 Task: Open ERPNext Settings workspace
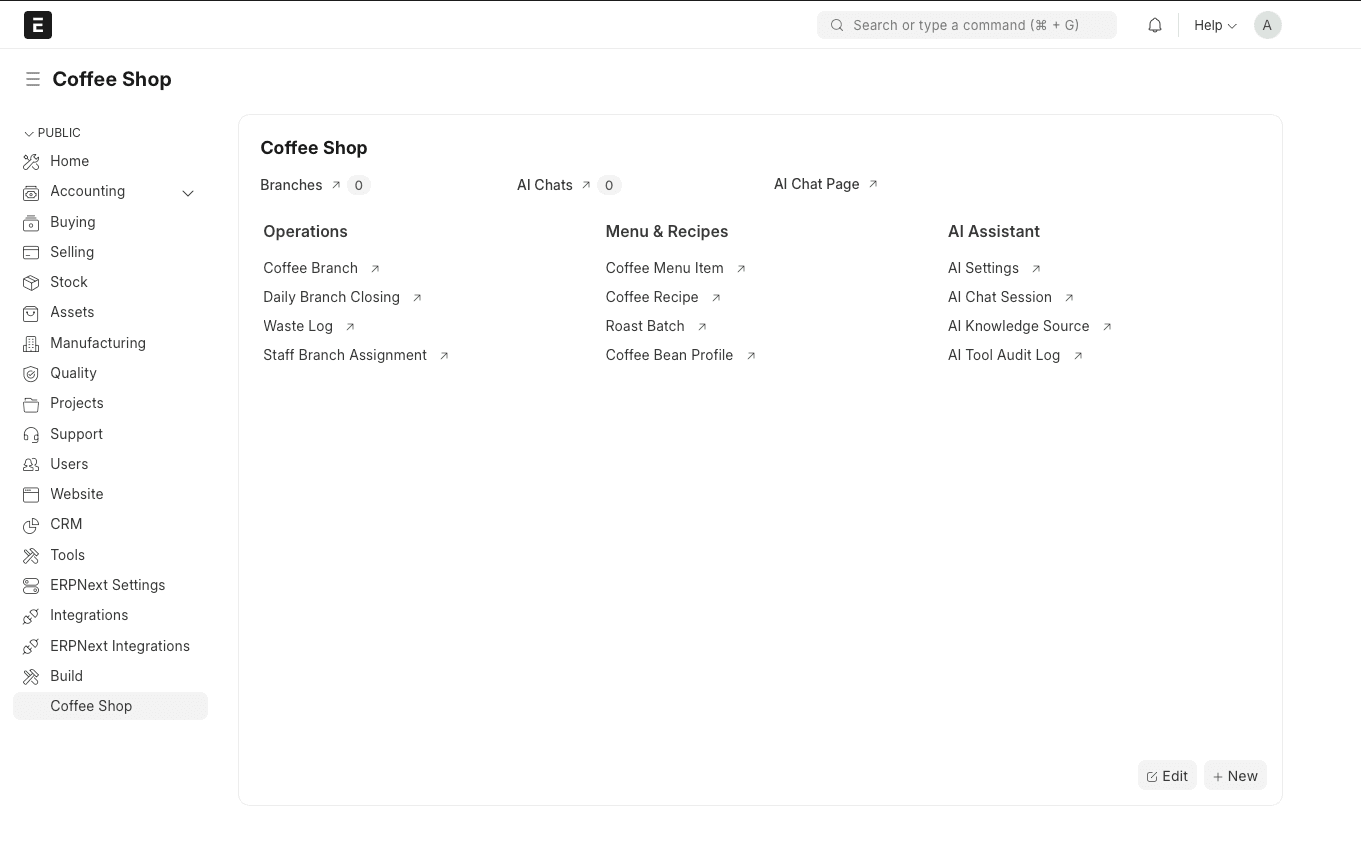[108, 585]
